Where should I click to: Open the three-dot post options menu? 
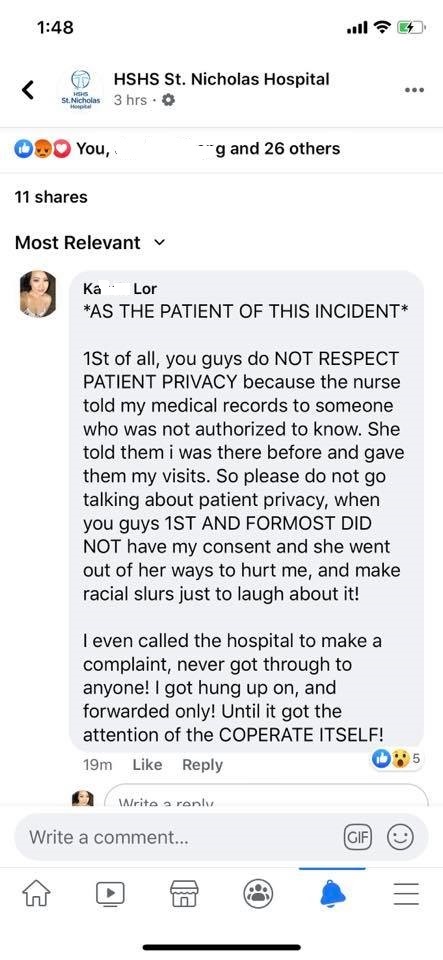[414, 90]
